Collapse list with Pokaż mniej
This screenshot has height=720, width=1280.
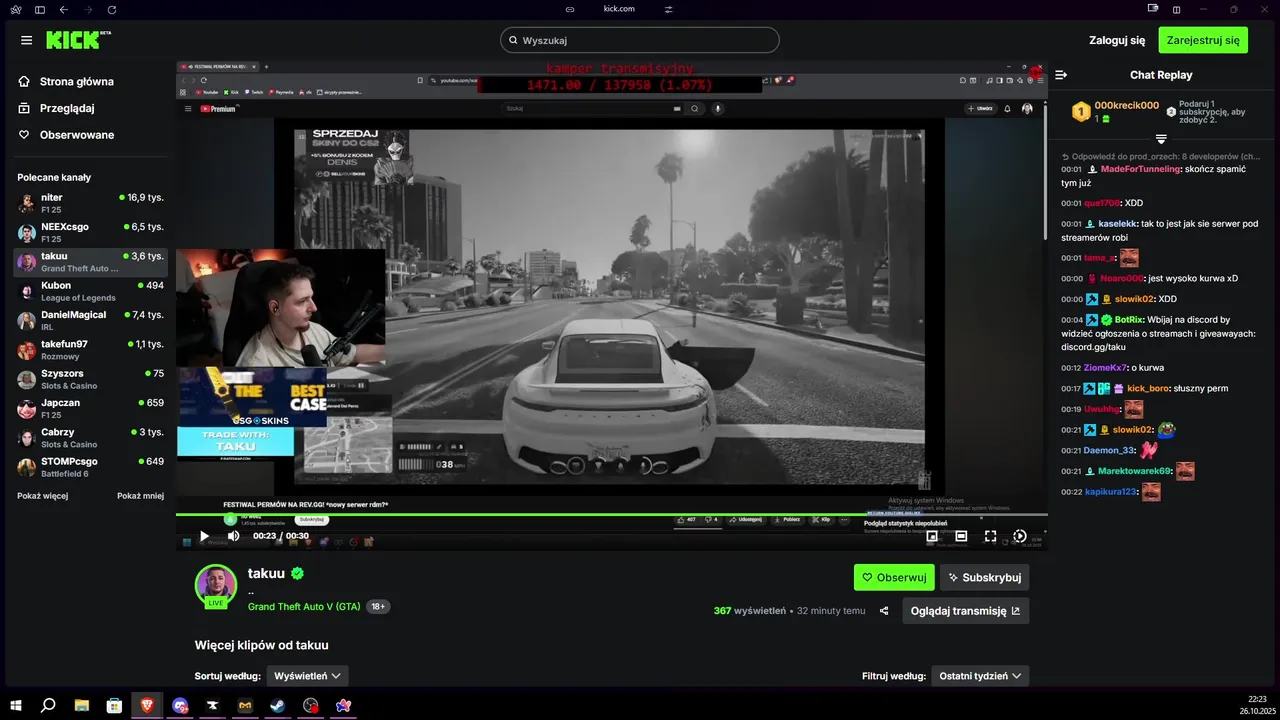[x=140, y=496]
